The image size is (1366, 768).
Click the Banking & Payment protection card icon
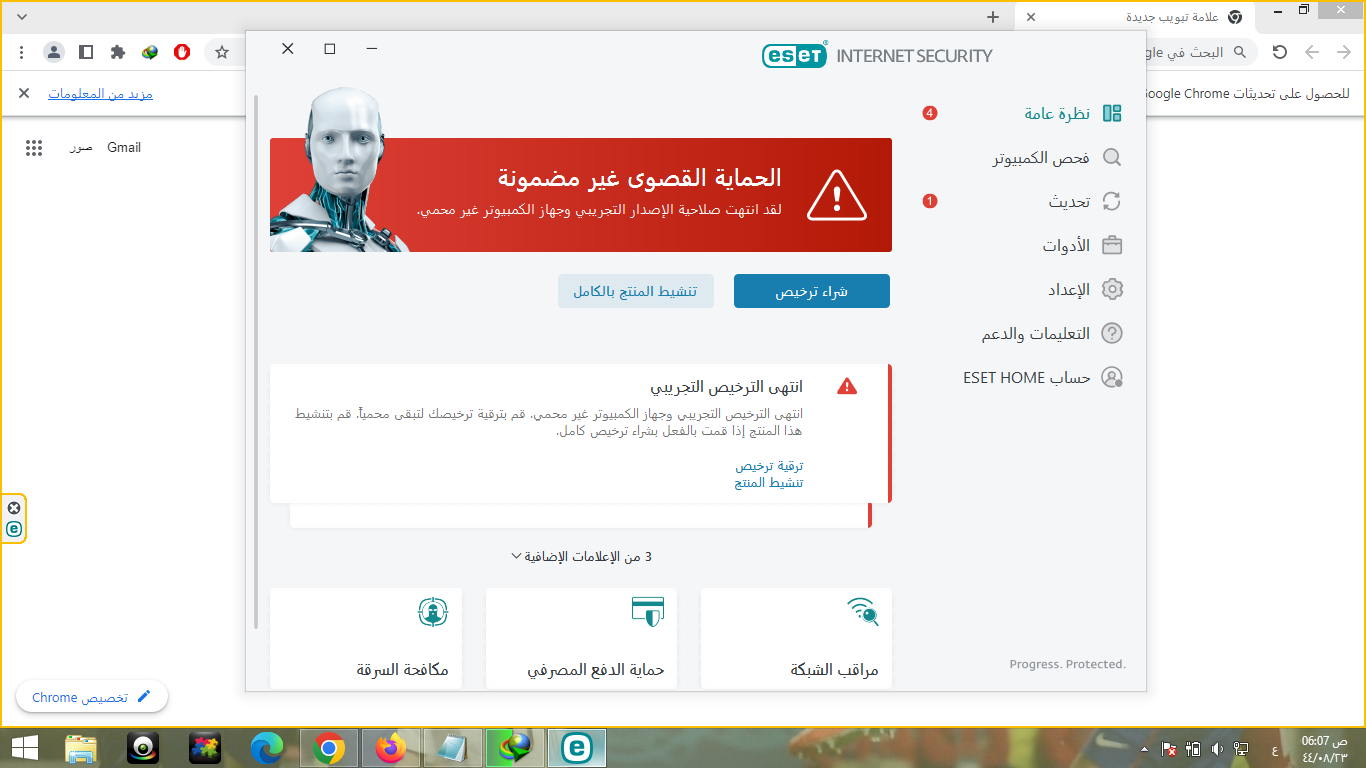coord(647,610)
